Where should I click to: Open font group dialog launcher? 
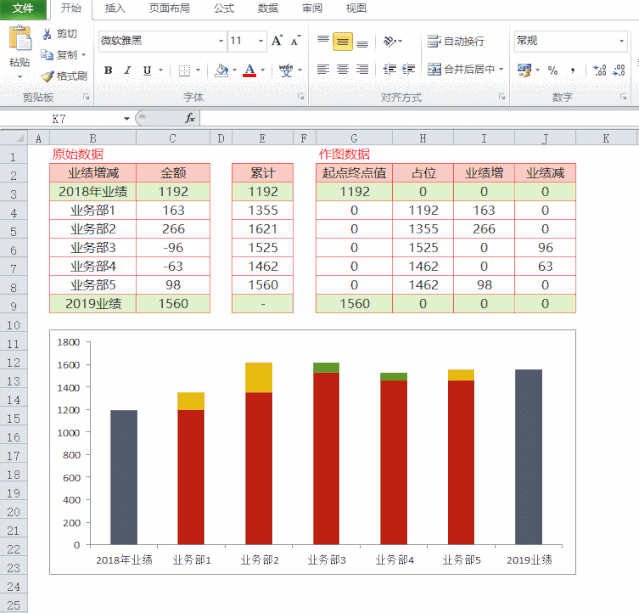click(301, 97)
